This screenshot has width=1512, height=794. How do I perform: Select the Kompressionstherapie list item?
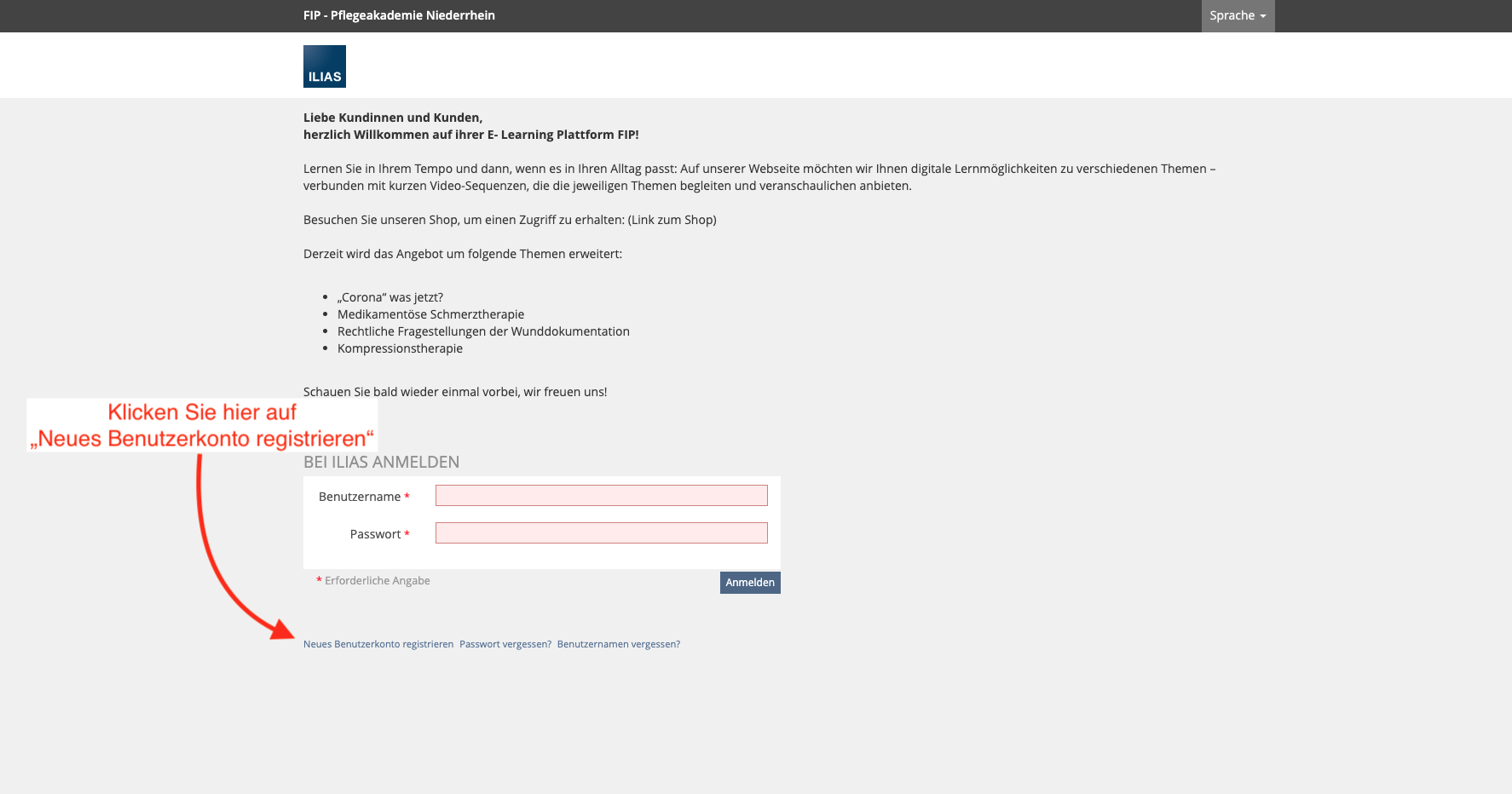coord(400,348)
